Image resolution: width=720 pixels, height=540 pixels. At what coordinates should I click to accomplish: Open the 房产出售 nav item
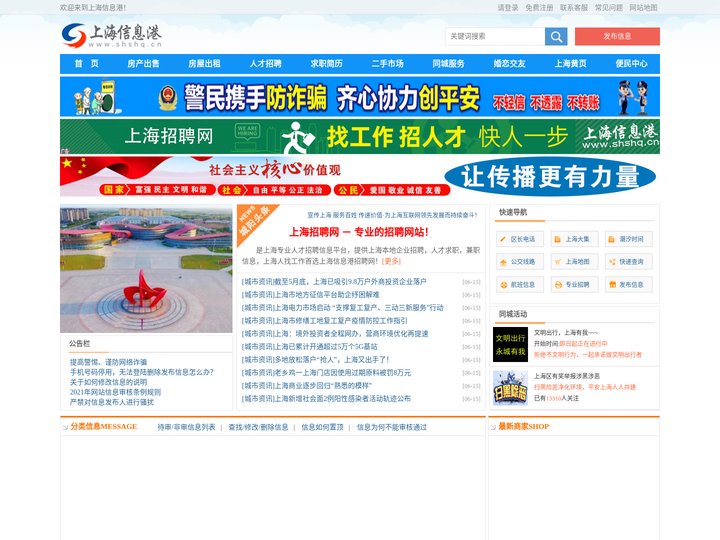(143, 64)
